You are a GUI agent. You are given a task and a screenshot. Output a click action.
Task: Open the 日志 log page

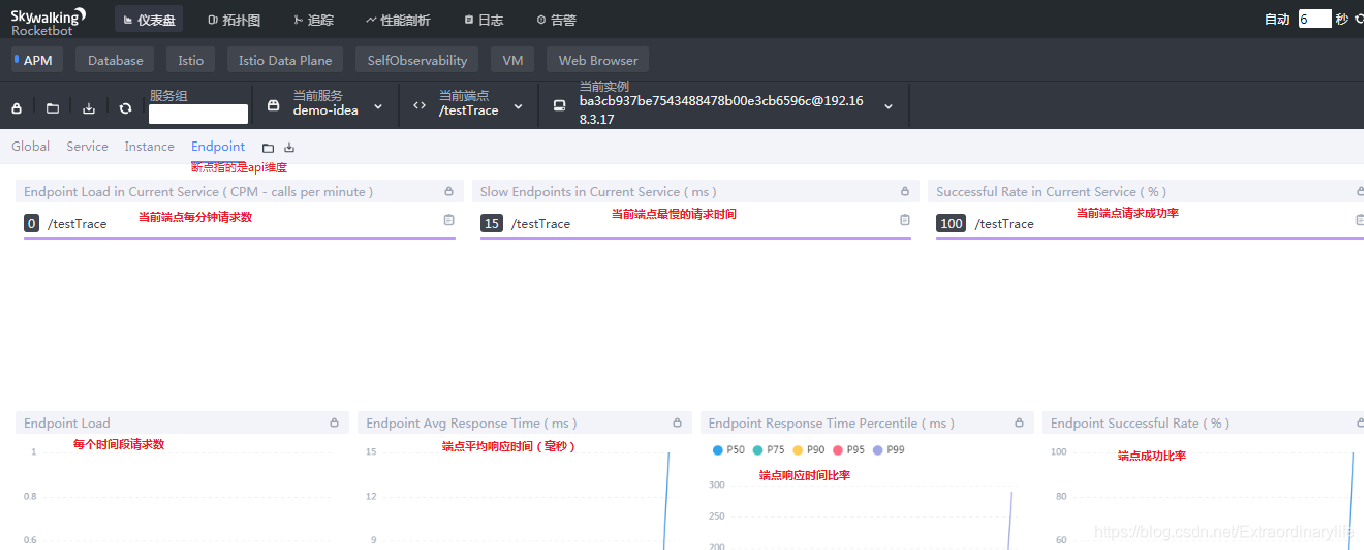(x=484, y=19)
